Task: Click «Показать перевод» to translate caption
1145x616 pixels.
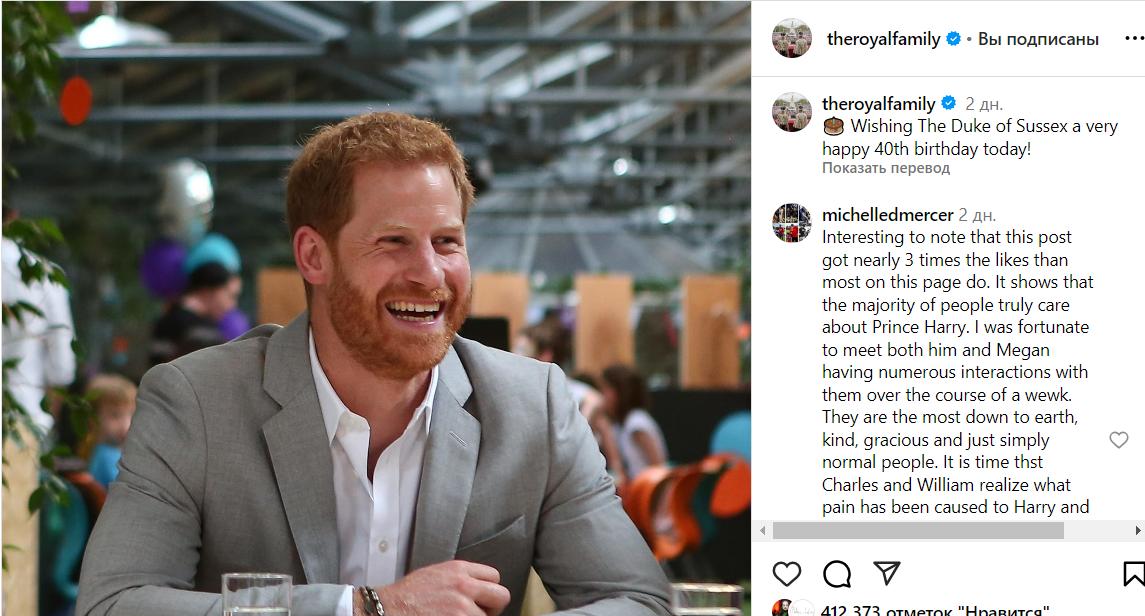Action: coord(886,168)
